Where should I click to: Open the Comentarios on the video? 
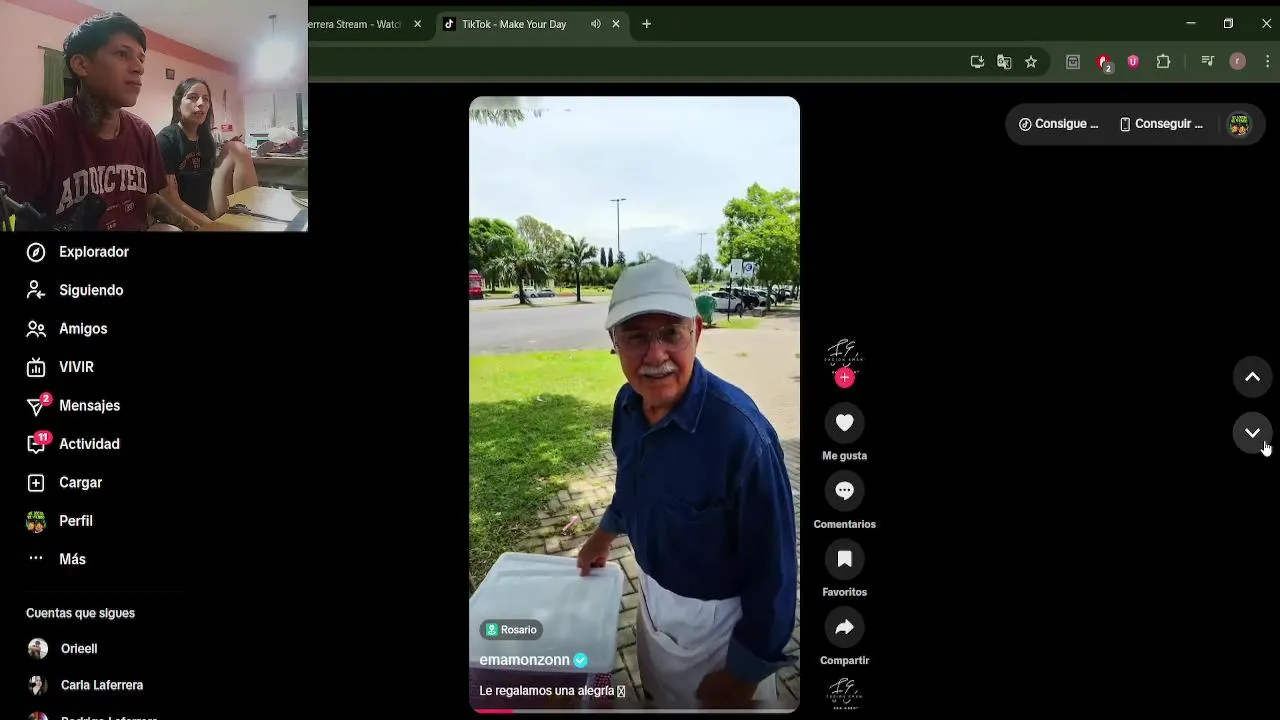click(x=844, y=491)
